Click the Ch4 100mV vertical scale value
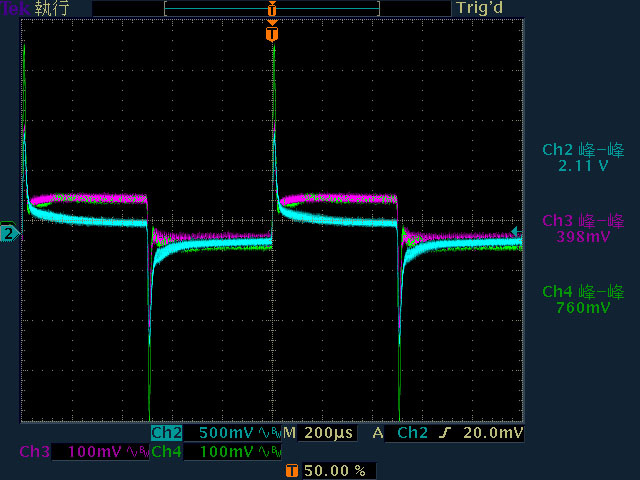The height and width of the screenshot is (480, 640). [x=227, y=452]
